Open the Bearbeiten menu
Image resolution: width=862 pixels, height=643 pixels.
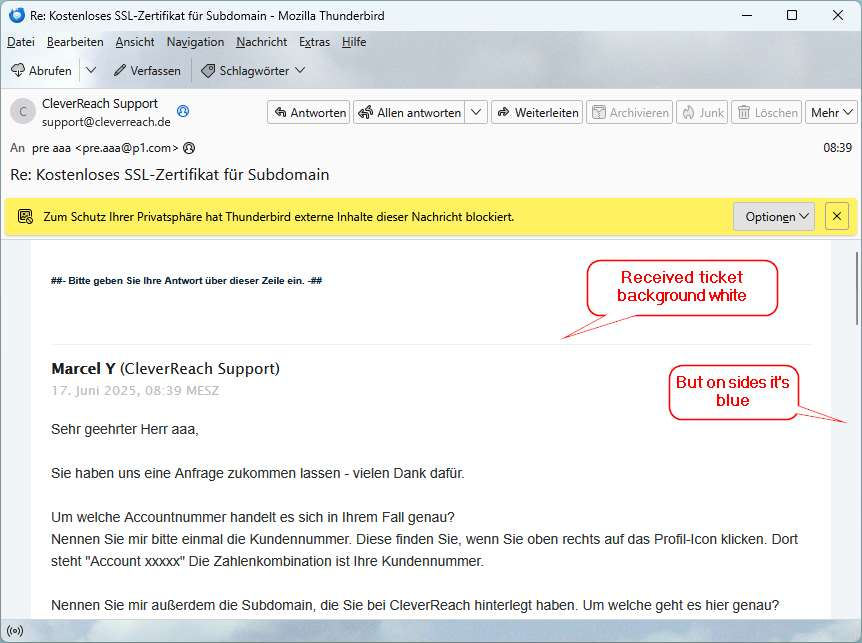coord(75,42)
